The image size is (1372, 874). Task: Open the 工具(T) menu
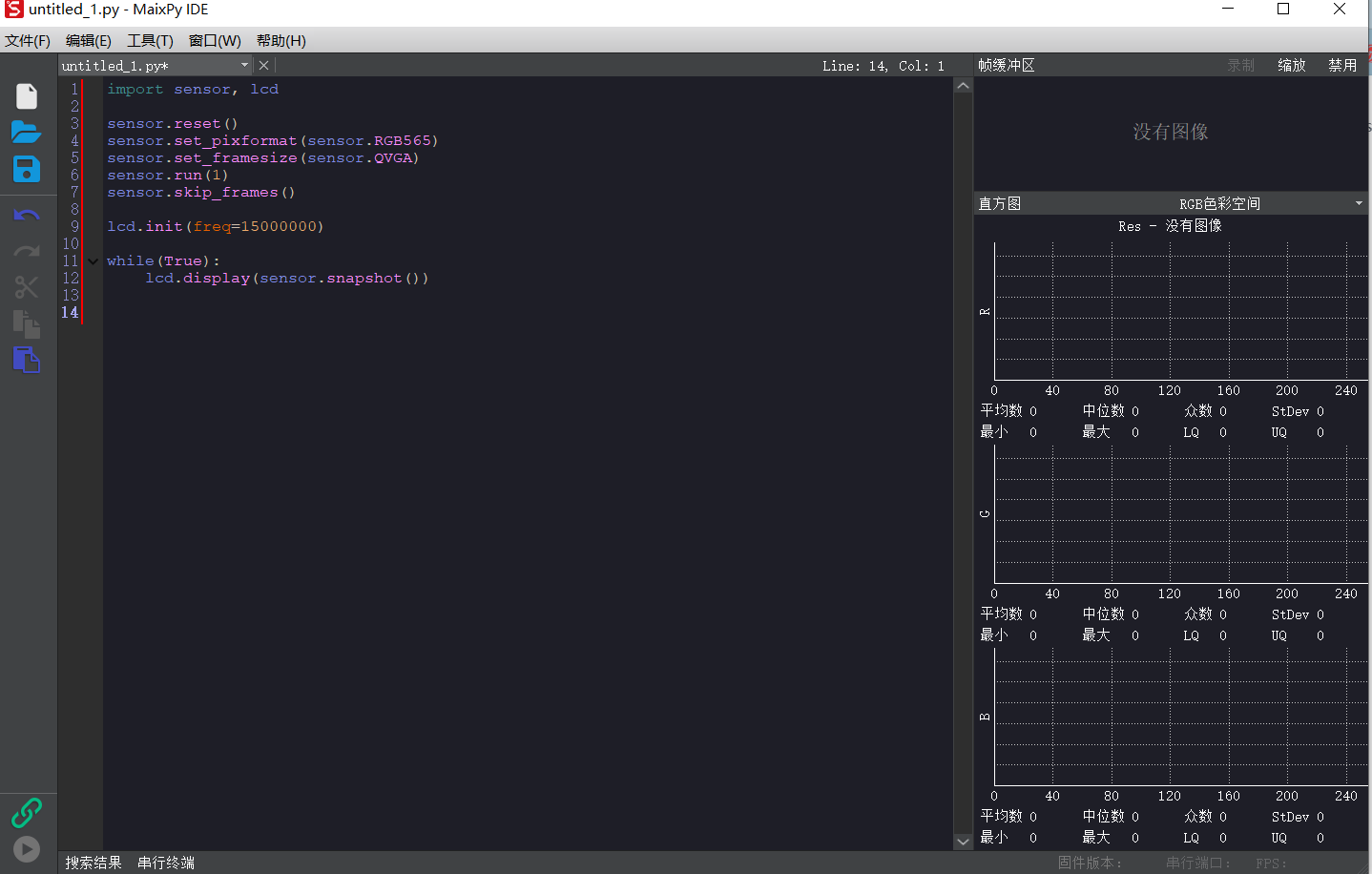point(151,41)
